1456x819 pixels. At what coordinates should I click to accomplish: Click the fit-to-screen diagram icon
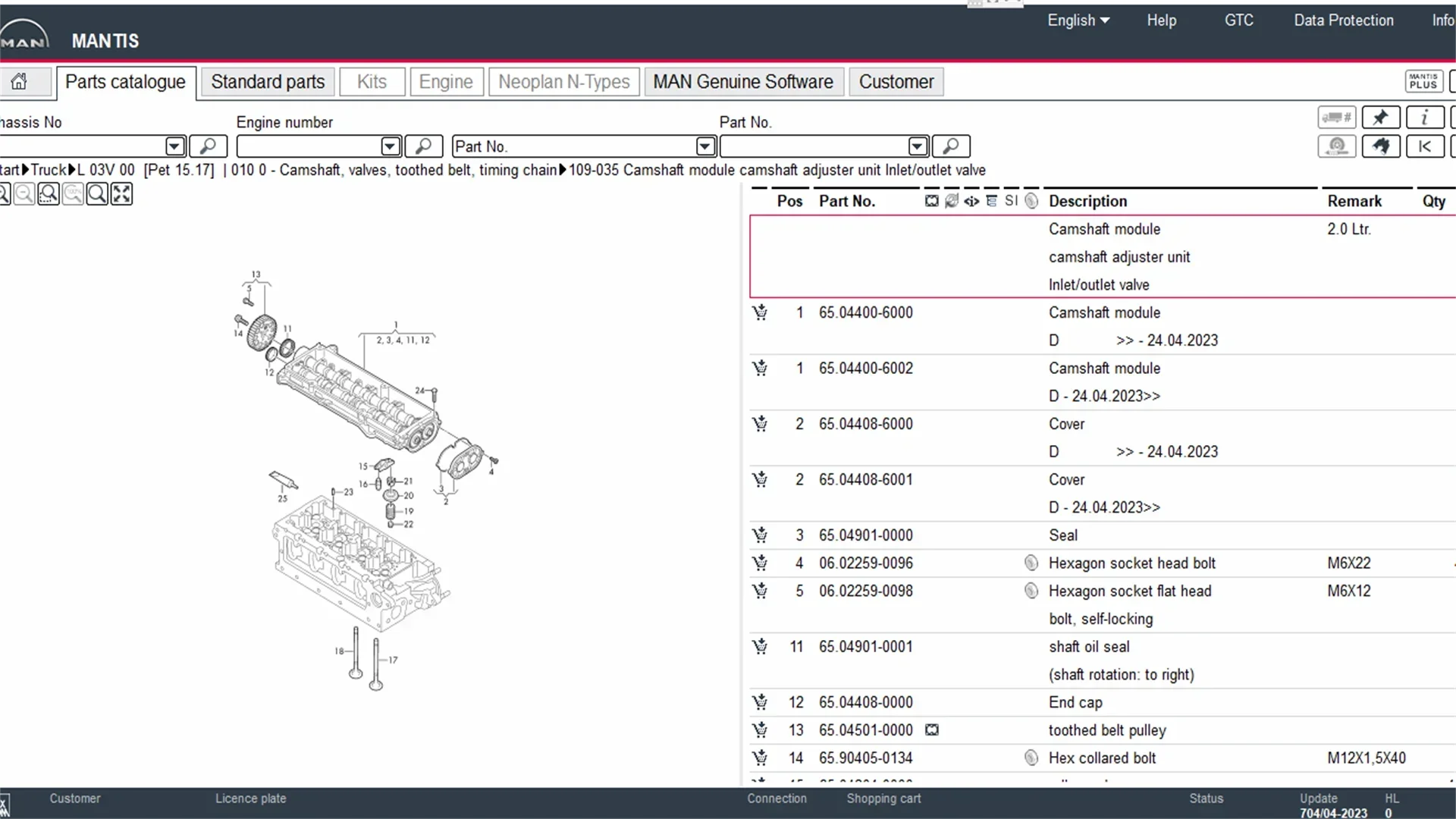tap(121, 194)
